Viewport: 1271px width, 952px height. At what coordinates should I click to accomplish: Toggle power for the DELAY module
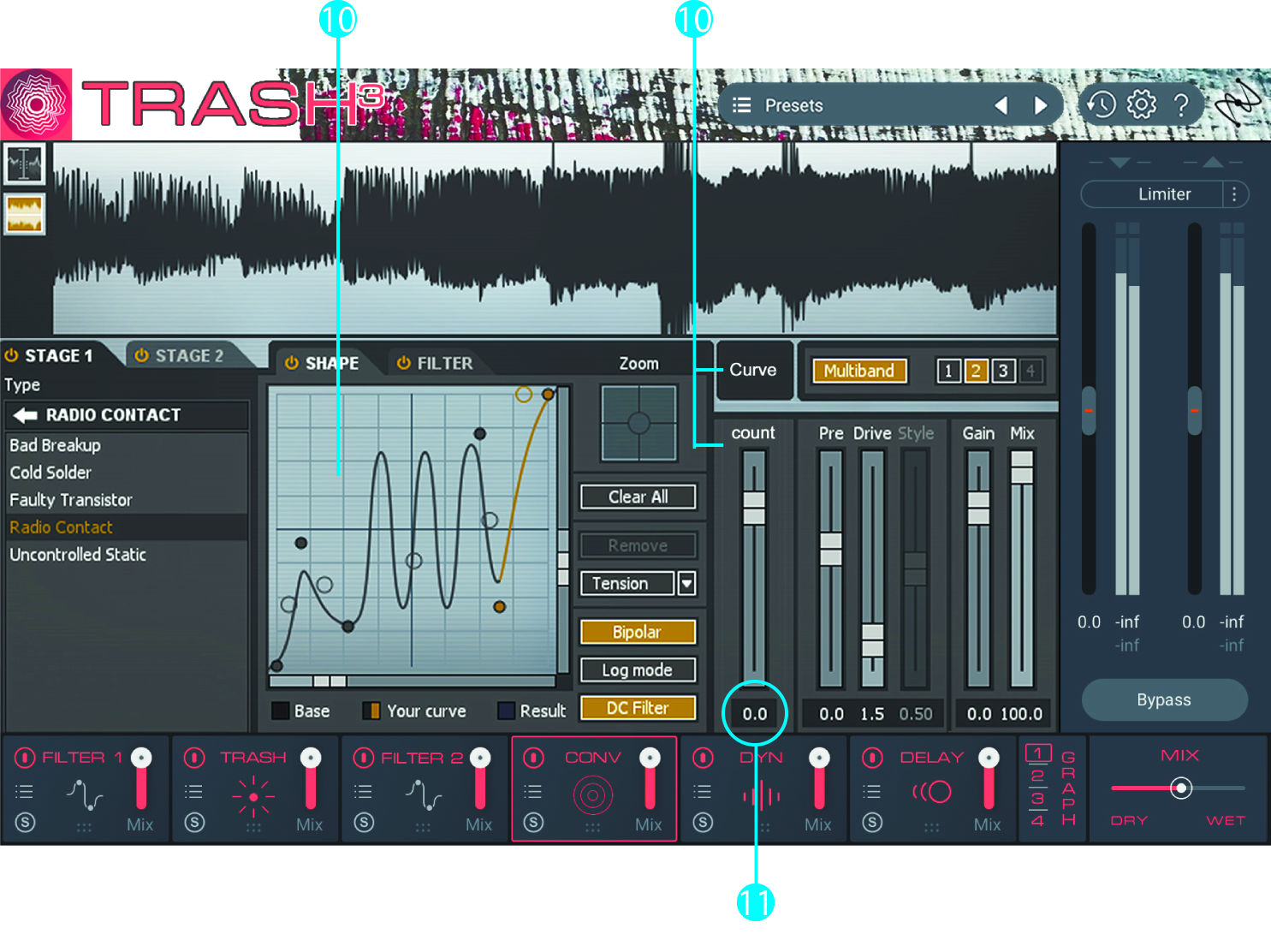click(x=872, y=758)
